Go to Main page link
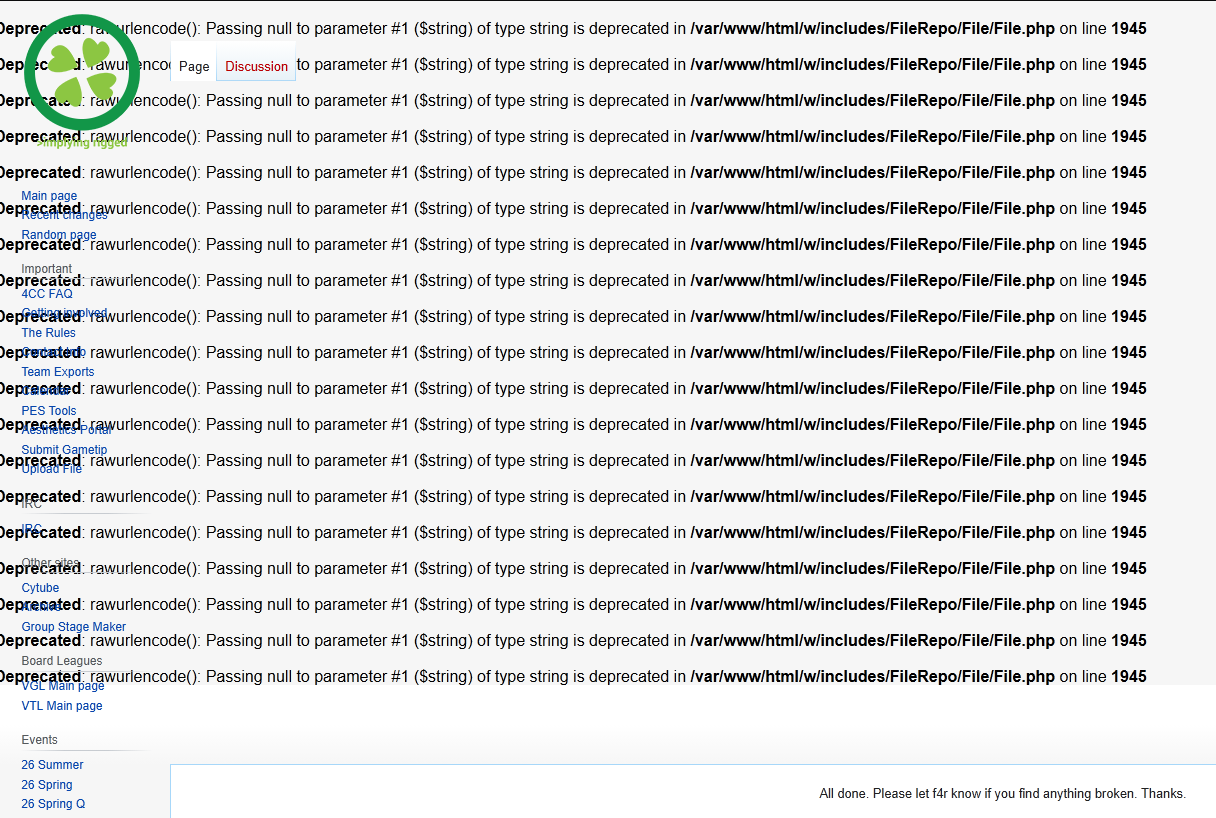1216x818 pixels. 49,196
